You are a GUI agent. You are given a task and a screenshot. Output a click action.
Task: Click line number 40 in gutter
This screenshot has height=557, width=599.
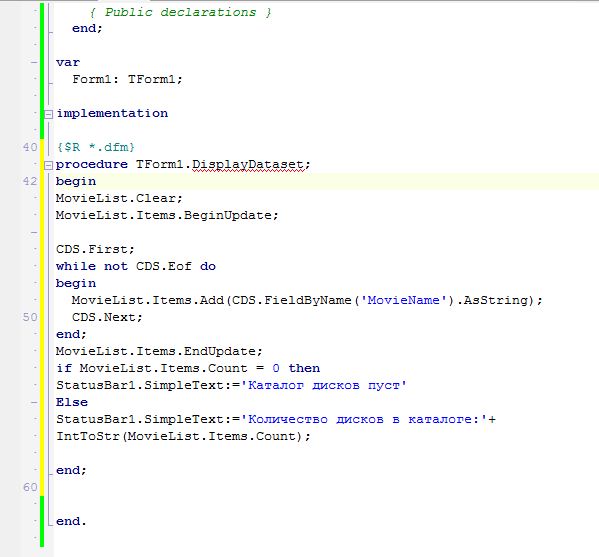coord(30,147)
